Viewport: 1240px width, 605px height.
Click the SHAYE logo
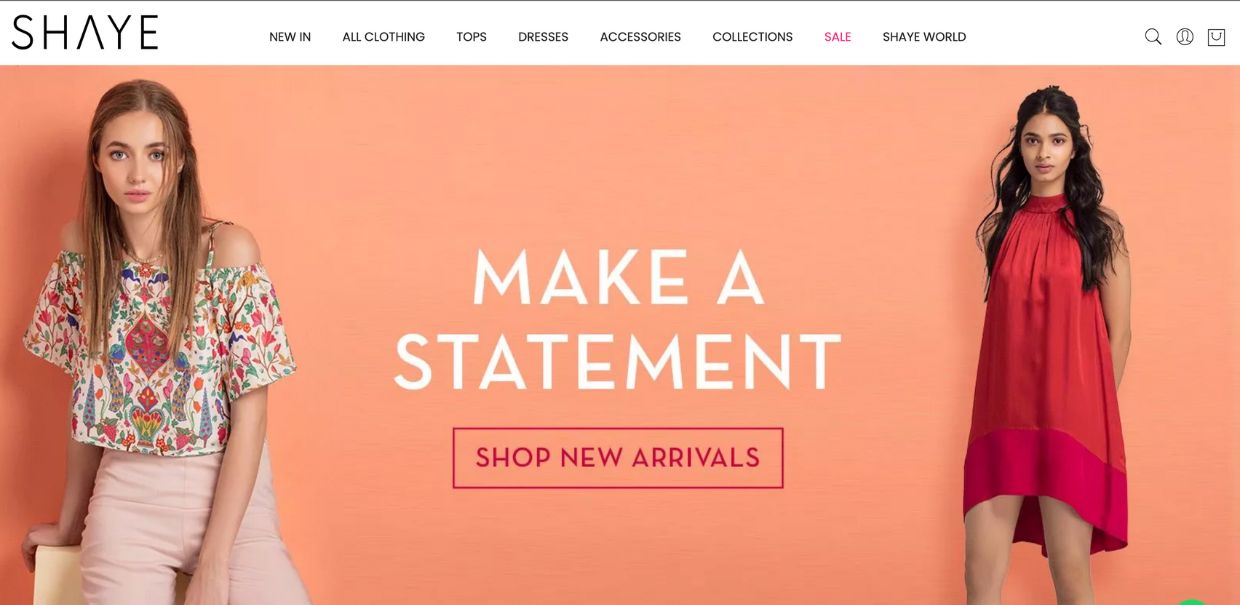(x=85, y=33)
